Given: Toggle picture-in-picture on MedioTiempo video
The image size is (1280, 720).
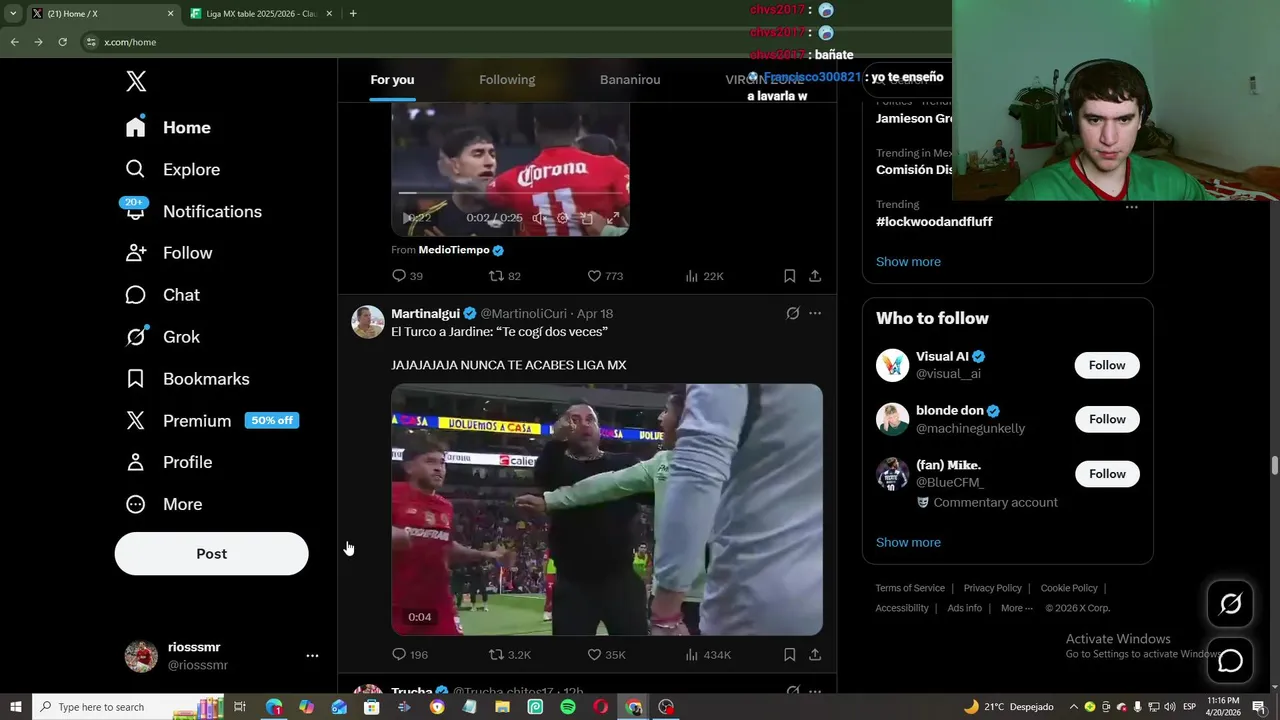Looking at the screenshot, I should tap(587, 218).
